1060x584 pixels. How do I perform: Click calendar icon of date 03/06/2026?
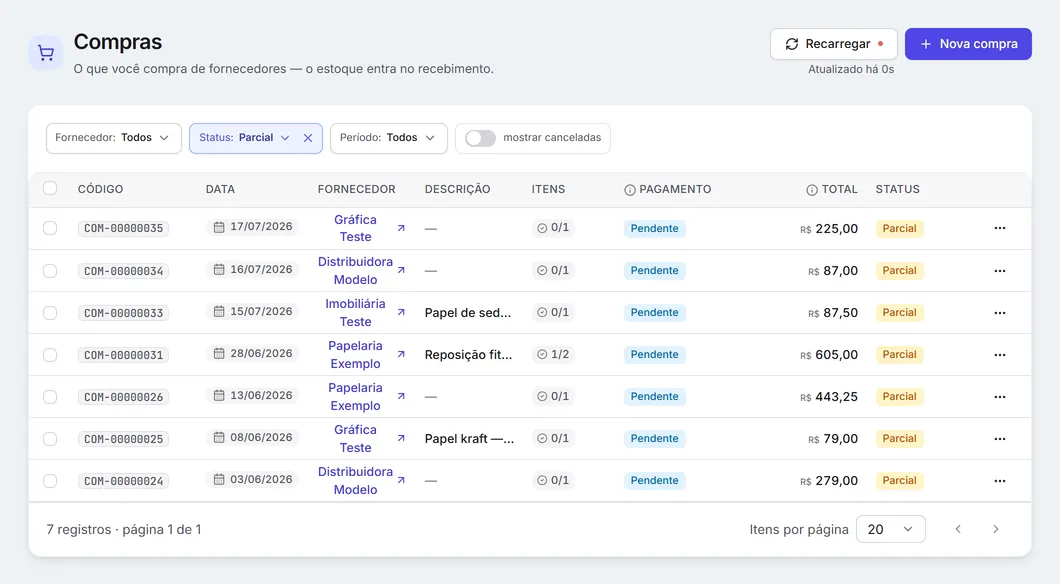point(219,480)
